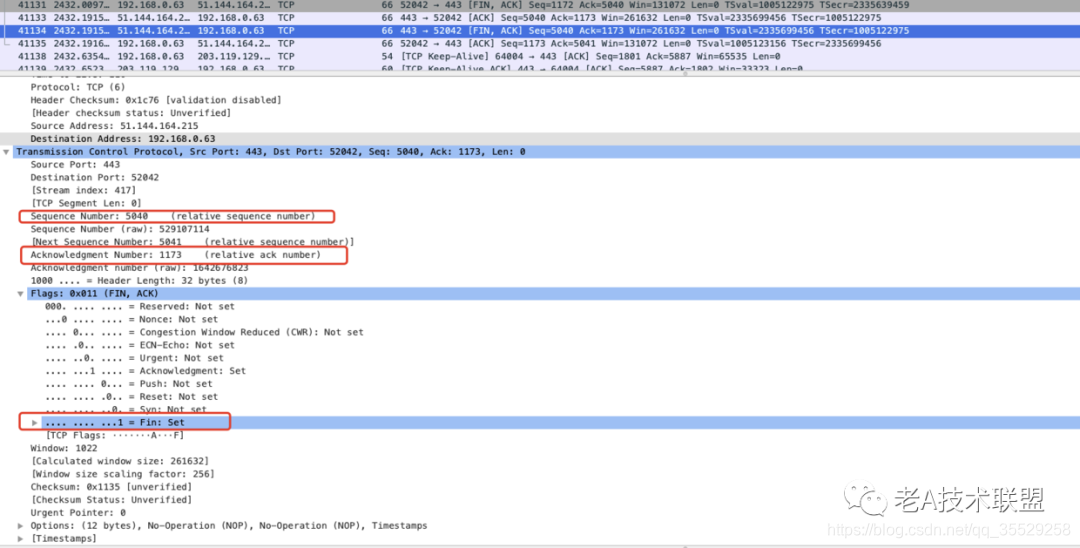Viewport: 1080px width, 548px height.
Task: Select '[Window size scaling factor: 256]' field
Action: point(123,474)
